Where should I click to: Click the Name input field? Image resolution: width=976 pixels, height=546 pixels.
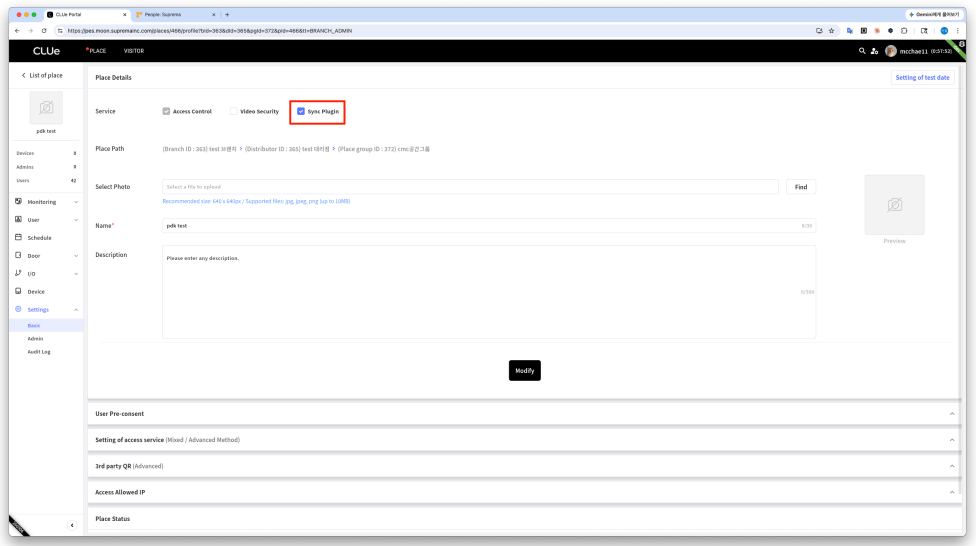pyautogui.click(x=489, y=226)
